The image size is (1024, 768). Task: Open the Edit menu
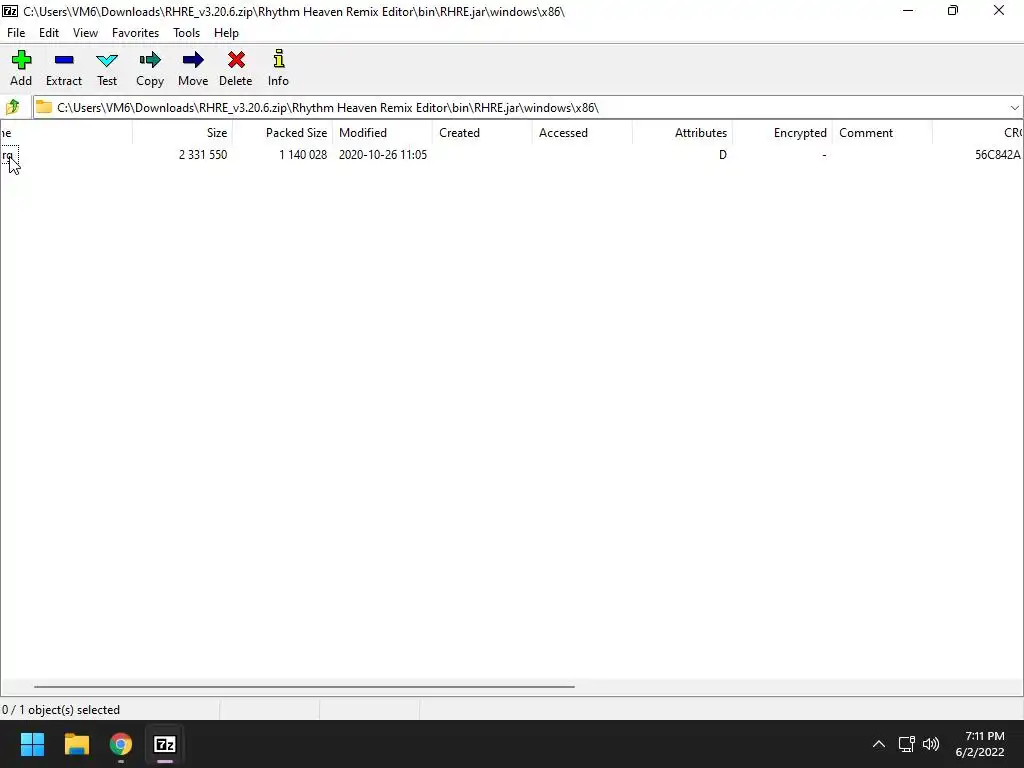(x=49, y=33)
